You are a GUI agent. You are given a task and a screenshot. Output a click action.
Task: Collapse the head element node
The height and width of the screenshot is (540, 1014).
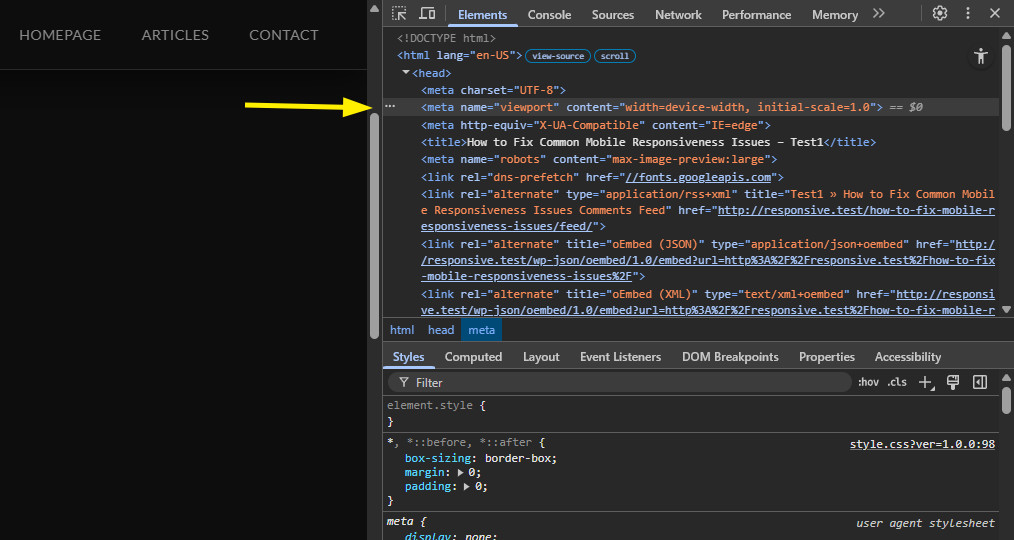(x=406, y=72)
